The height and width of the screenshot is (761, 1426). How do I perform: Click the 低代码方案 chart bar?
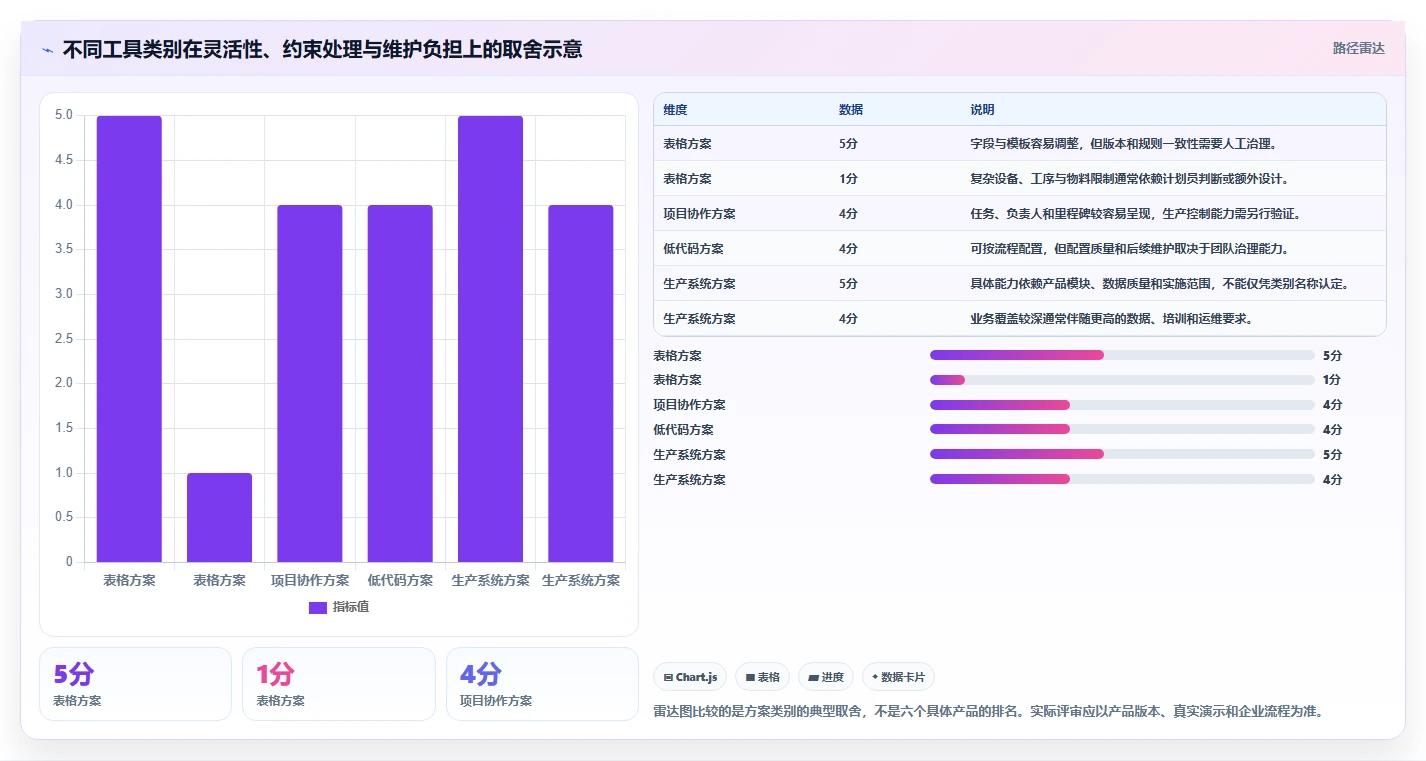[400, 383]
